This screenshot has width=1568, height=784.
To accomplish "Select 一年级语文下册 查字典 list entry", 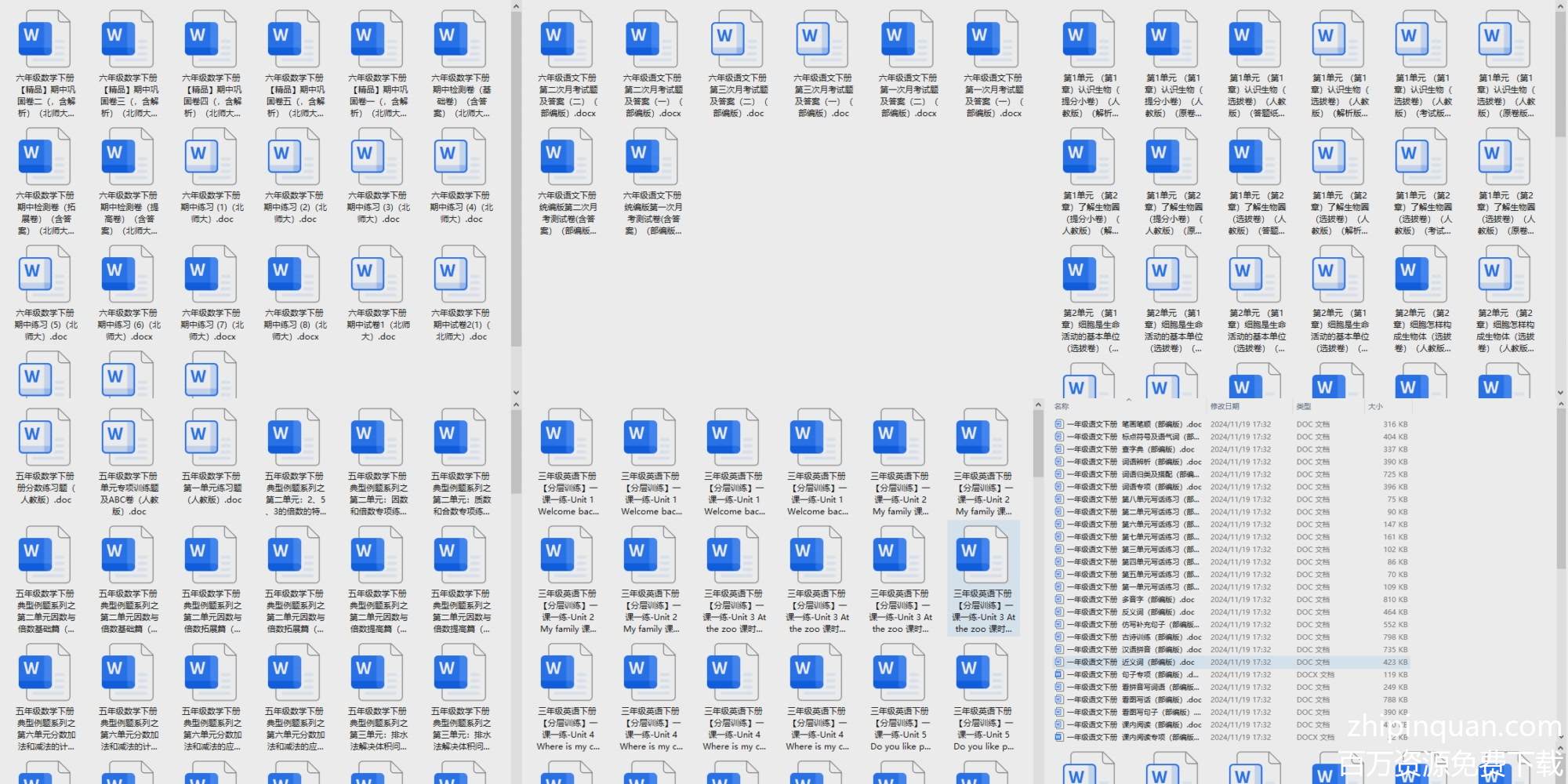I will [1129, 449].
